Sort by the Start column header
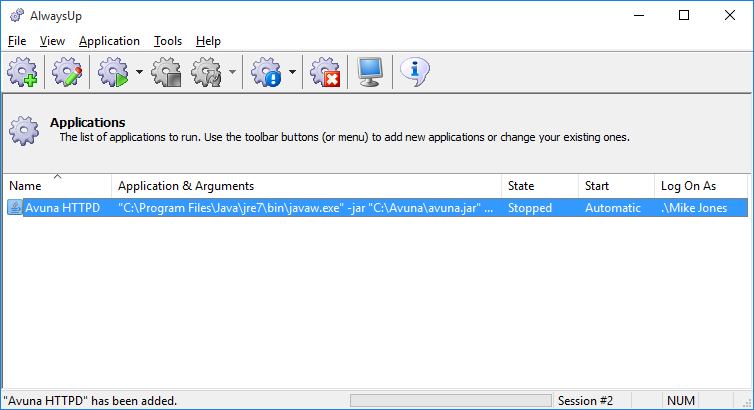Viewport: 754px width, 410px height. point(616,186)
